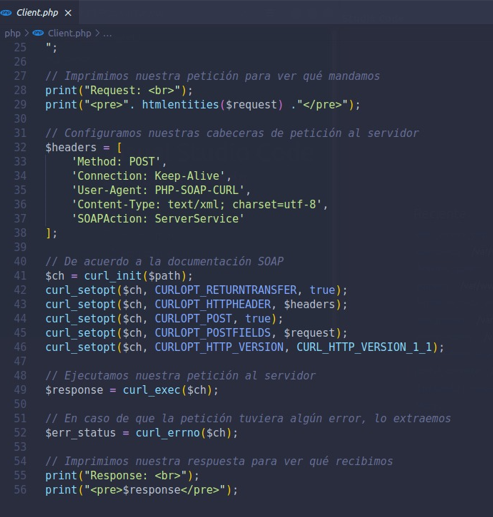Image resolution: width=493 pixels, height=517 pixels.
Task: Click the CURLOPT_POSTFIELDS constant
Action: click(x=213, y=333)
